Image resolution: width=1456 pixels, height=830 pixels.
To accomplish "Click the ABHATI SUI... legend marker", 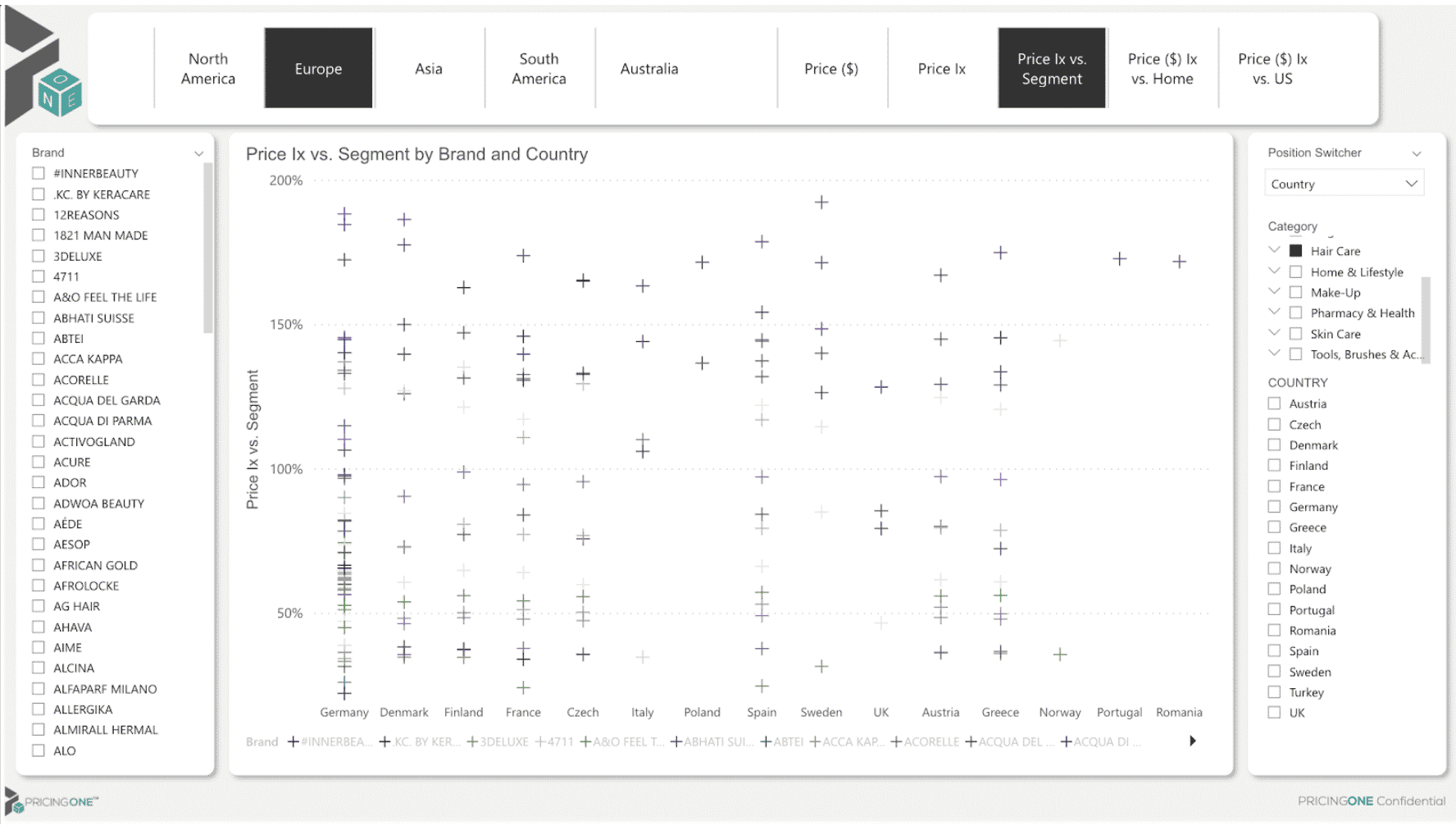I will point(676,741).
